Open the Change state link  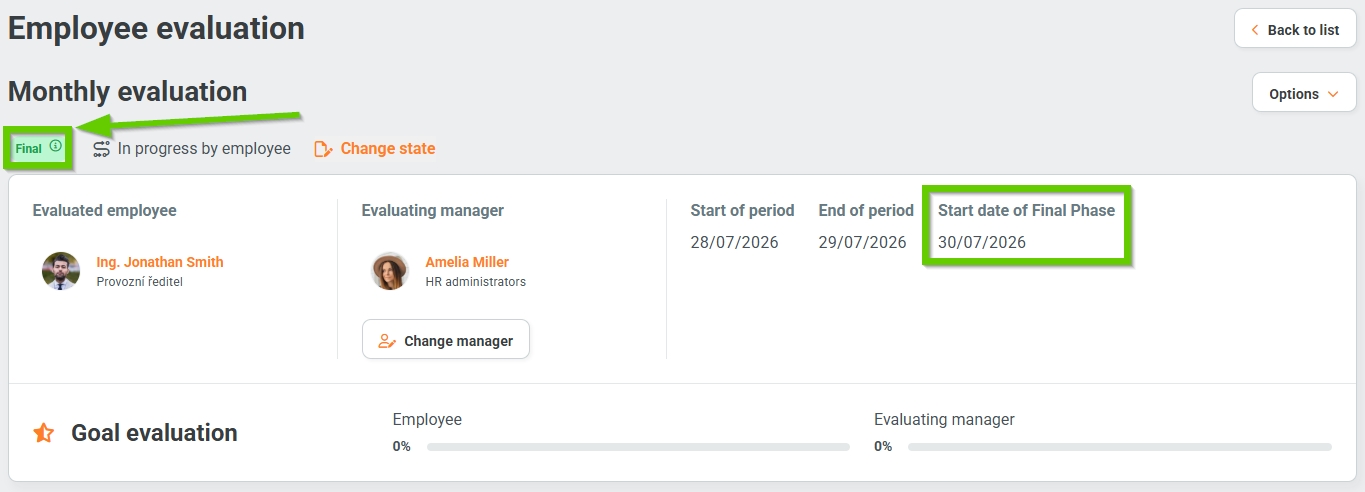coord(388,148)
